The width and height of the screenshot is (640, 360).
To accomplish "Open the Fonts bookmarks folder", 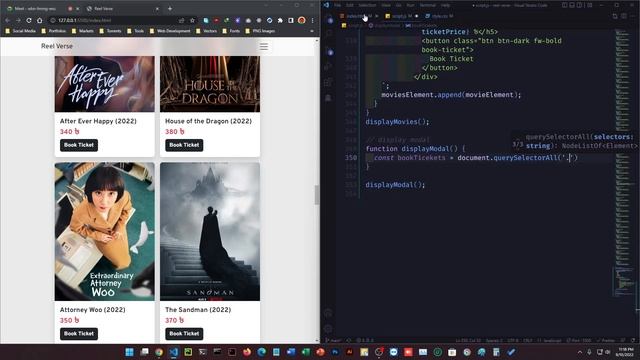I will click(x=231, y=31).
